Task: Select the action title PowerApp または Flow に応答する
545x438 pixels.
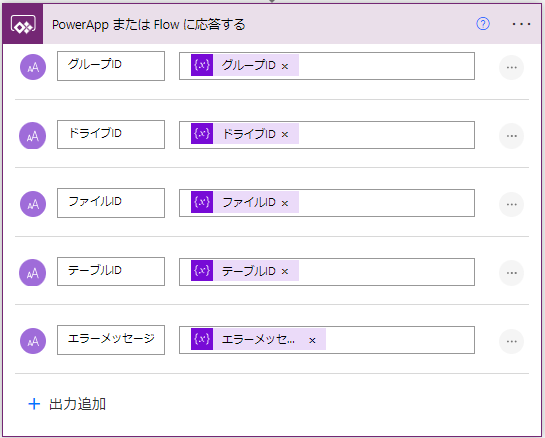Action: coord(149,25)
